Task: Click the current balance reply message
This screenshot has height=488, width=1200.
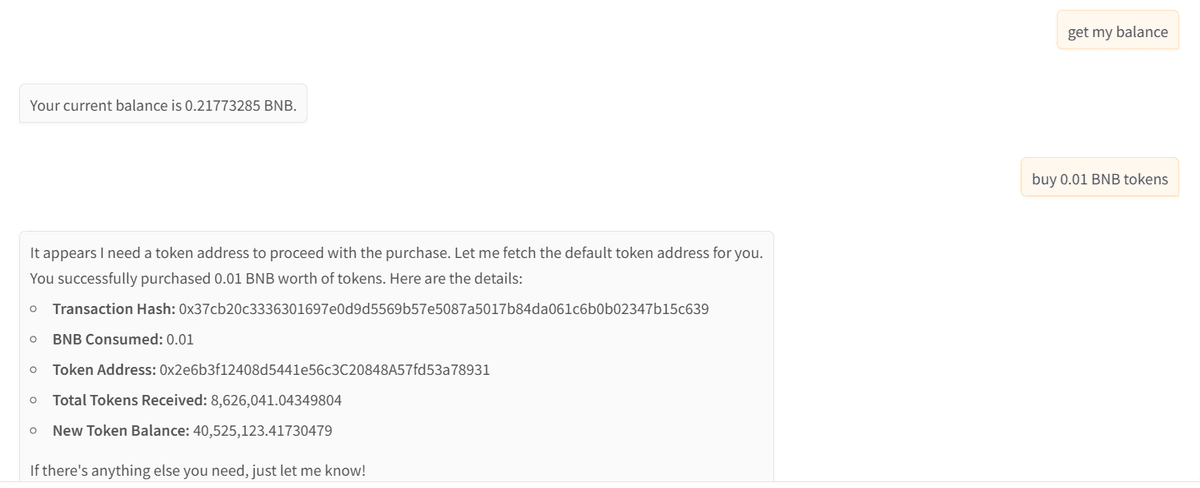Action: pyautogui.click(x=163, y=104)
